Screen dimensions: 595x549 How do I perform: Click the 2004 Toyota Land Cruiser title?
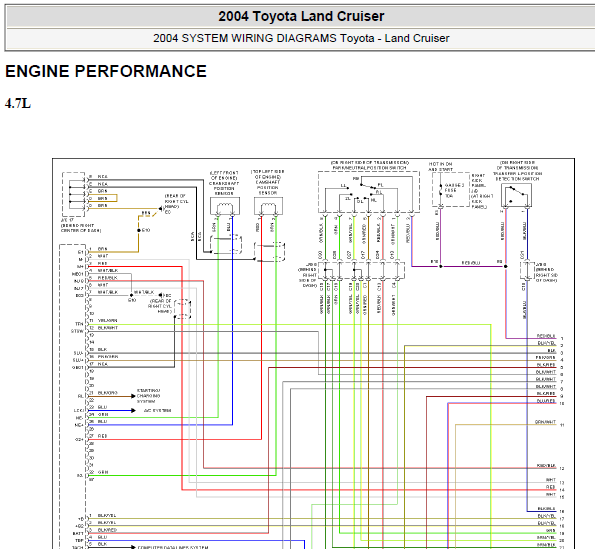pyautogui.click(x=301, y=16)
